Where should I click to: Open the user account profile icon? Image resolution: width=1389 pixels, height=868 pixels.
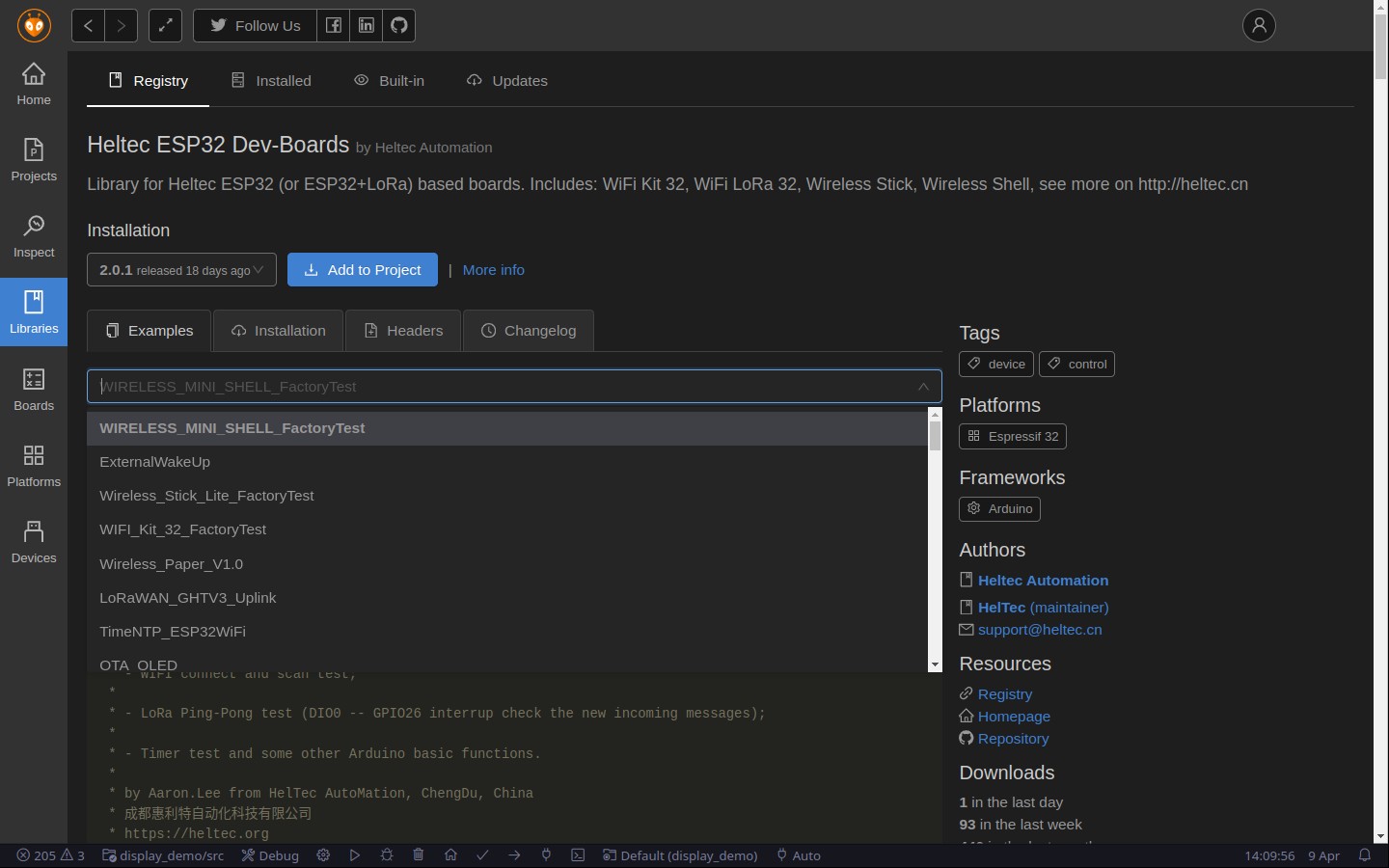[x=1259, y=25]
